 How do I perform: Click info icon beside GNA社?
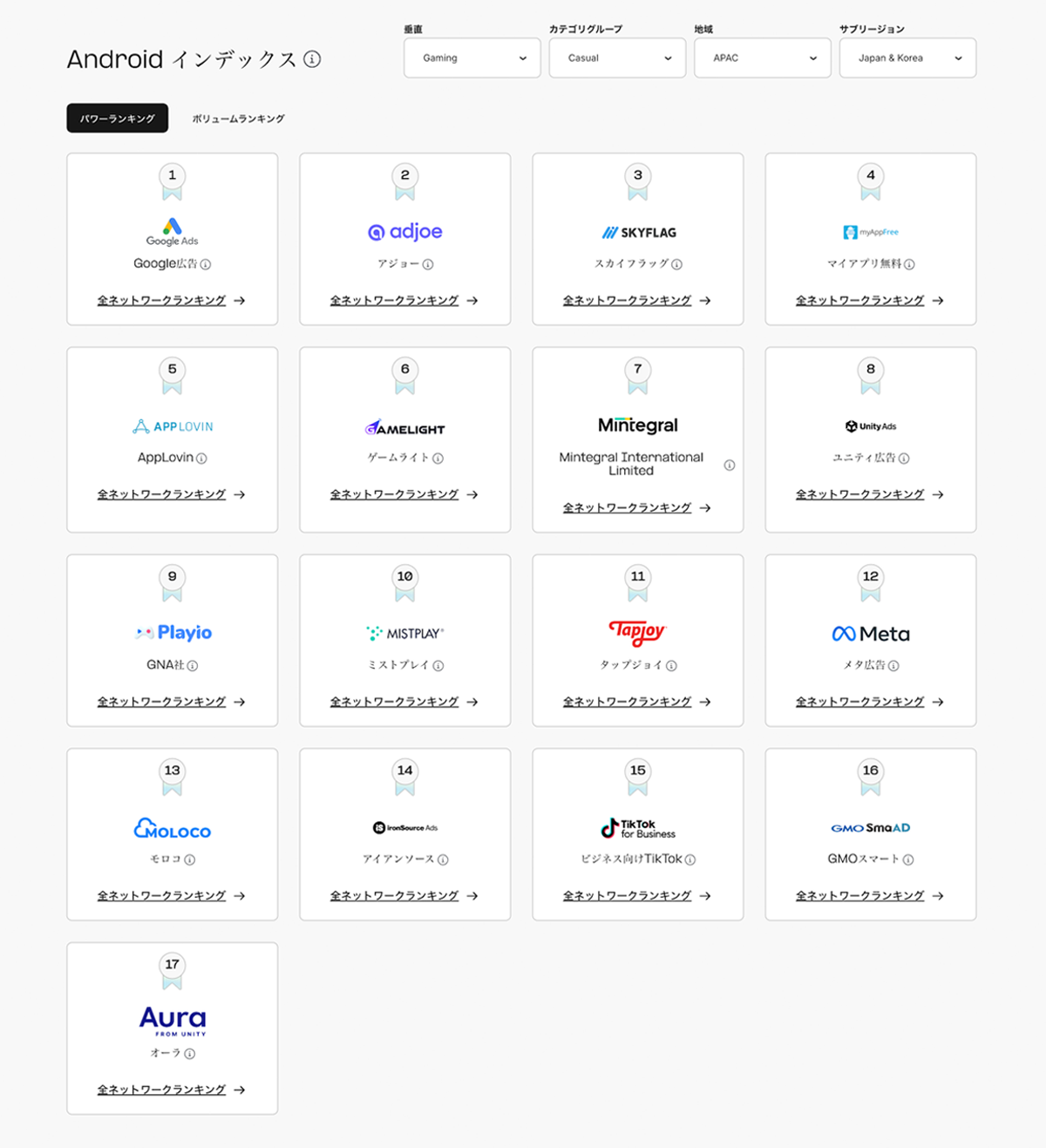193,666
